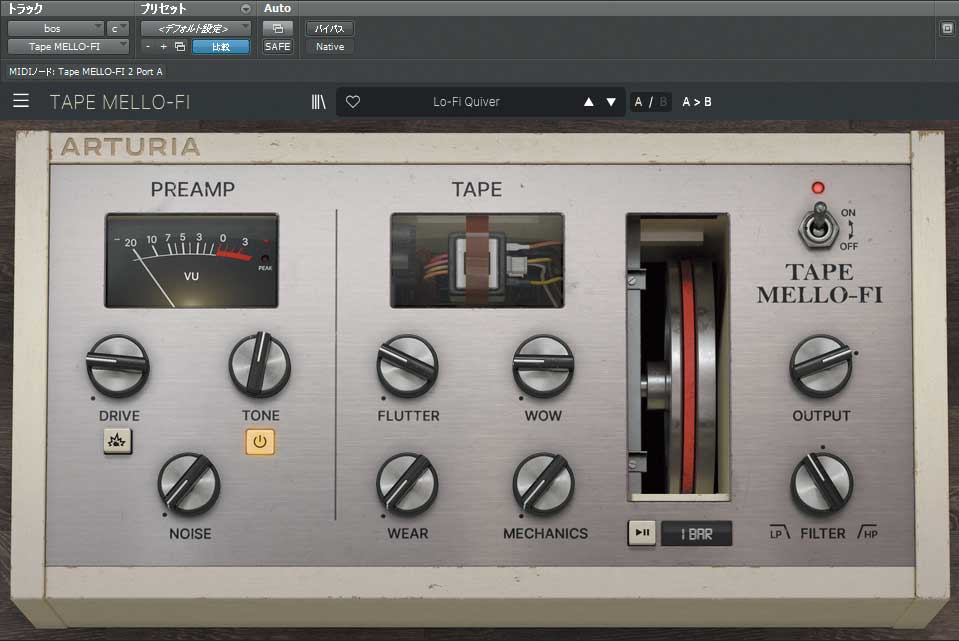Click the Mechanics knob
Viewport: 959px width, 641px height.
[544, 484]
